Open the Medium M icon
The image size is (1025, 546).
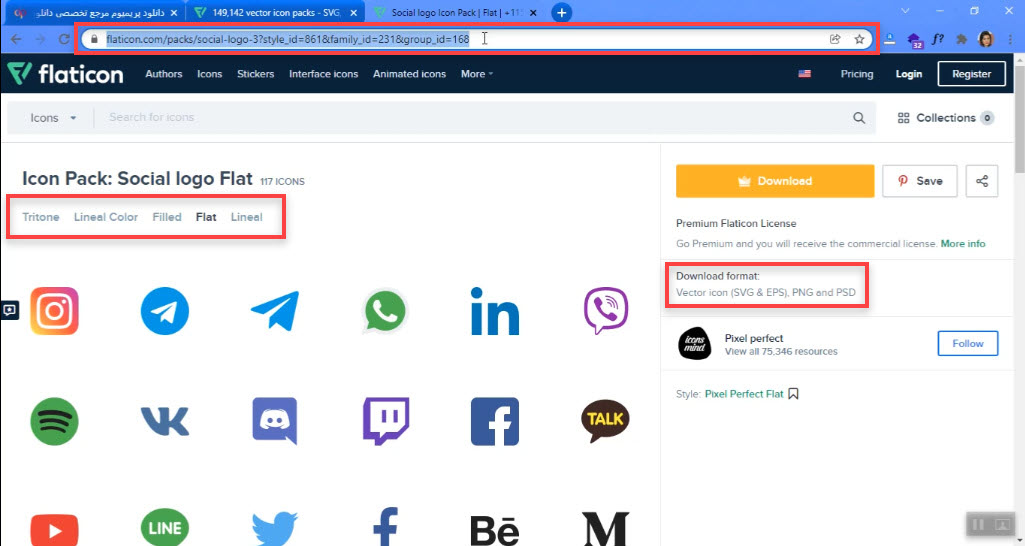click(605, 529)
